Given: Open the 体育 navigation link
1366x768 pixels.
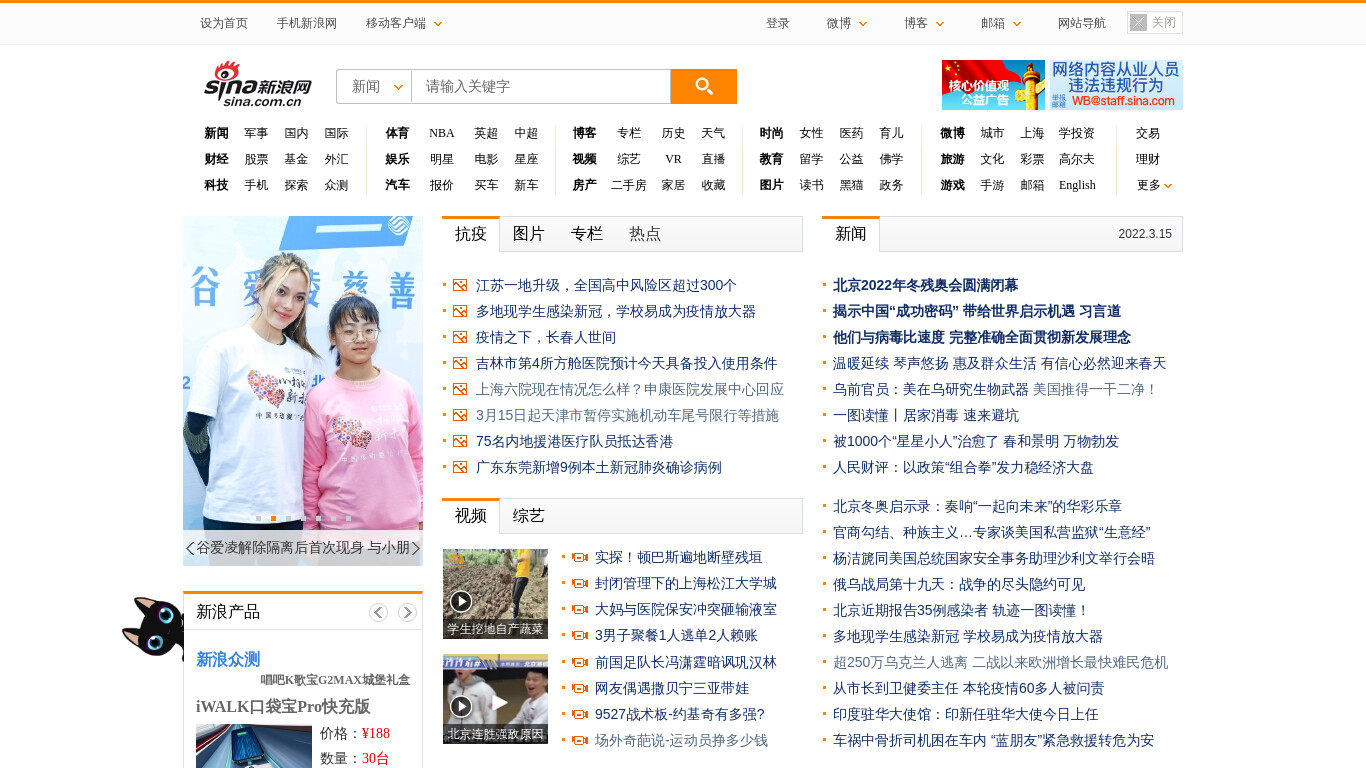Looking at the screenshot, I should coord(397,133).
